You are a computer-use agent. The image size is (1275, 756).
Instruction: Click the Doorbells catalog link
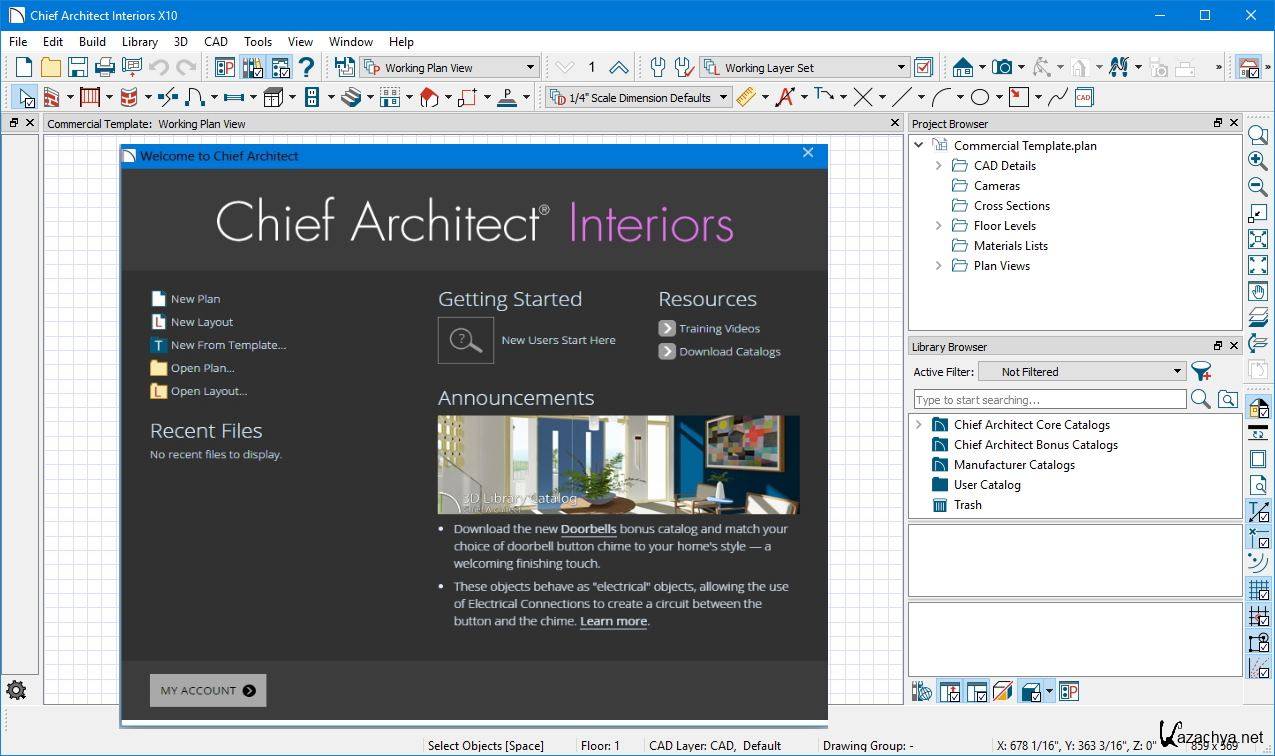[x=588, y=529]
